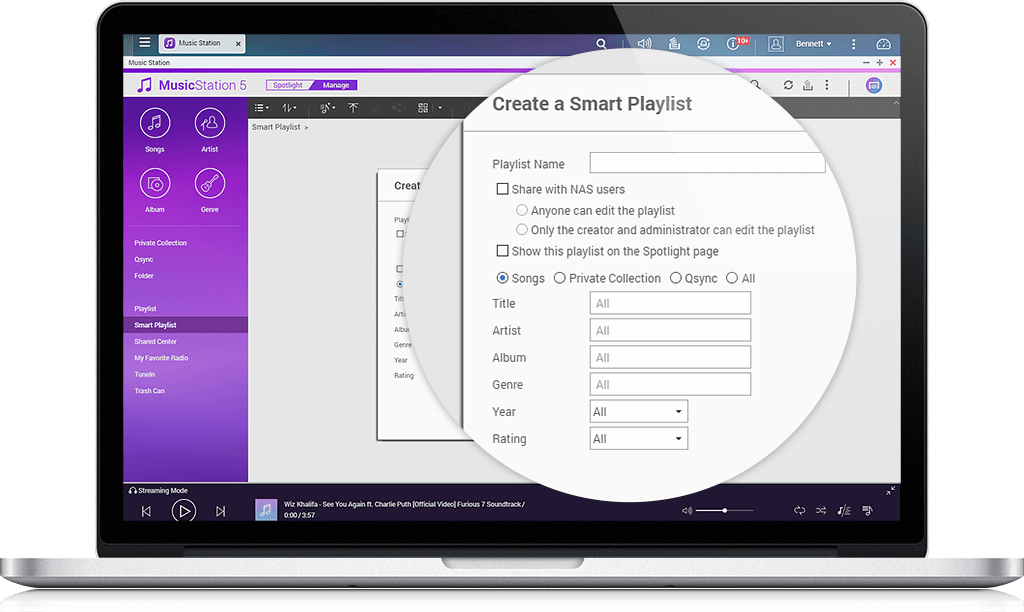This screenshot has height=612, width=1024.
Task: Toggle shuffle mode in player bar
Action: 821,510
